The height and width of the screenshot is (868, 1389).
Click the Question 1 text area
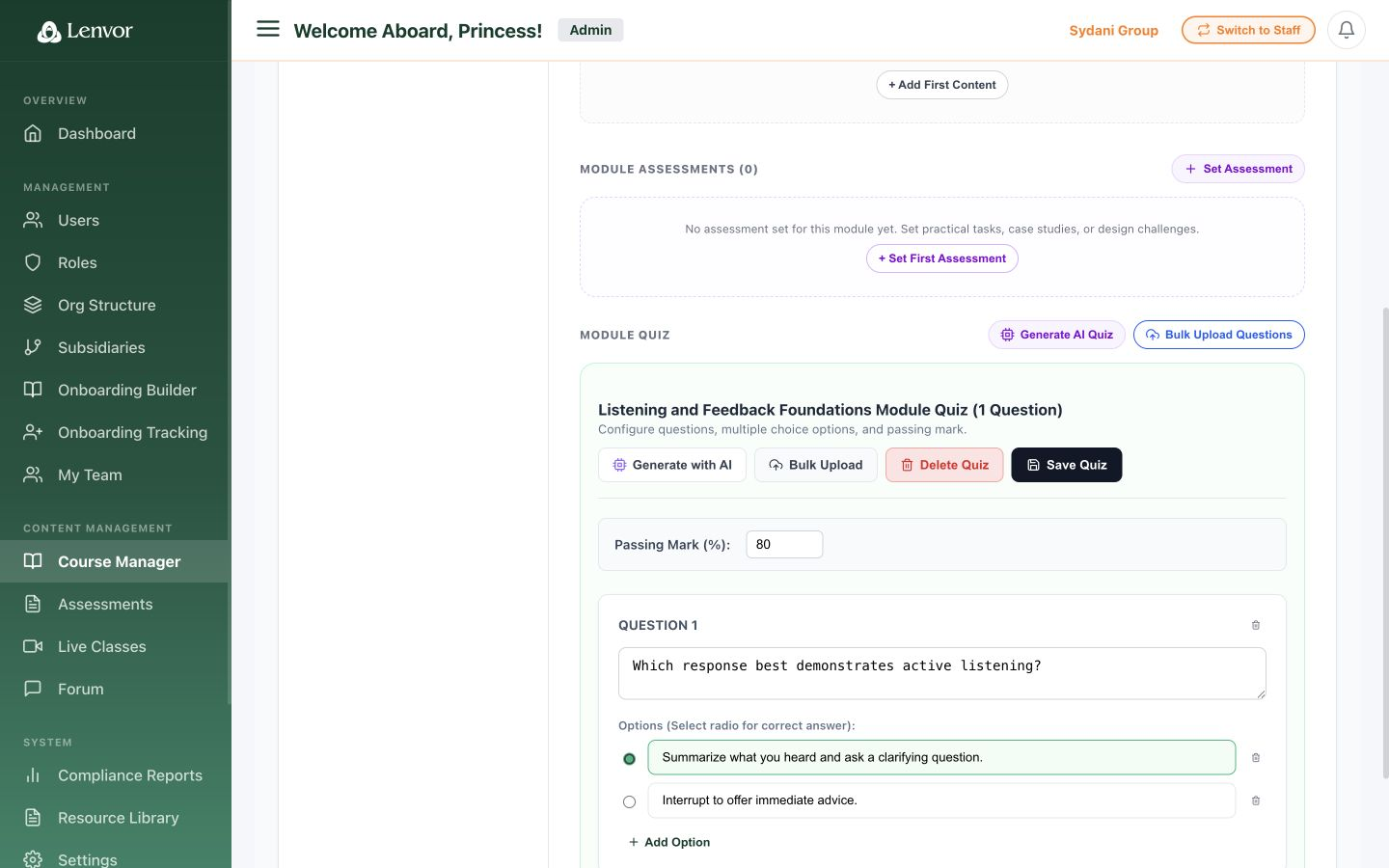942,673
